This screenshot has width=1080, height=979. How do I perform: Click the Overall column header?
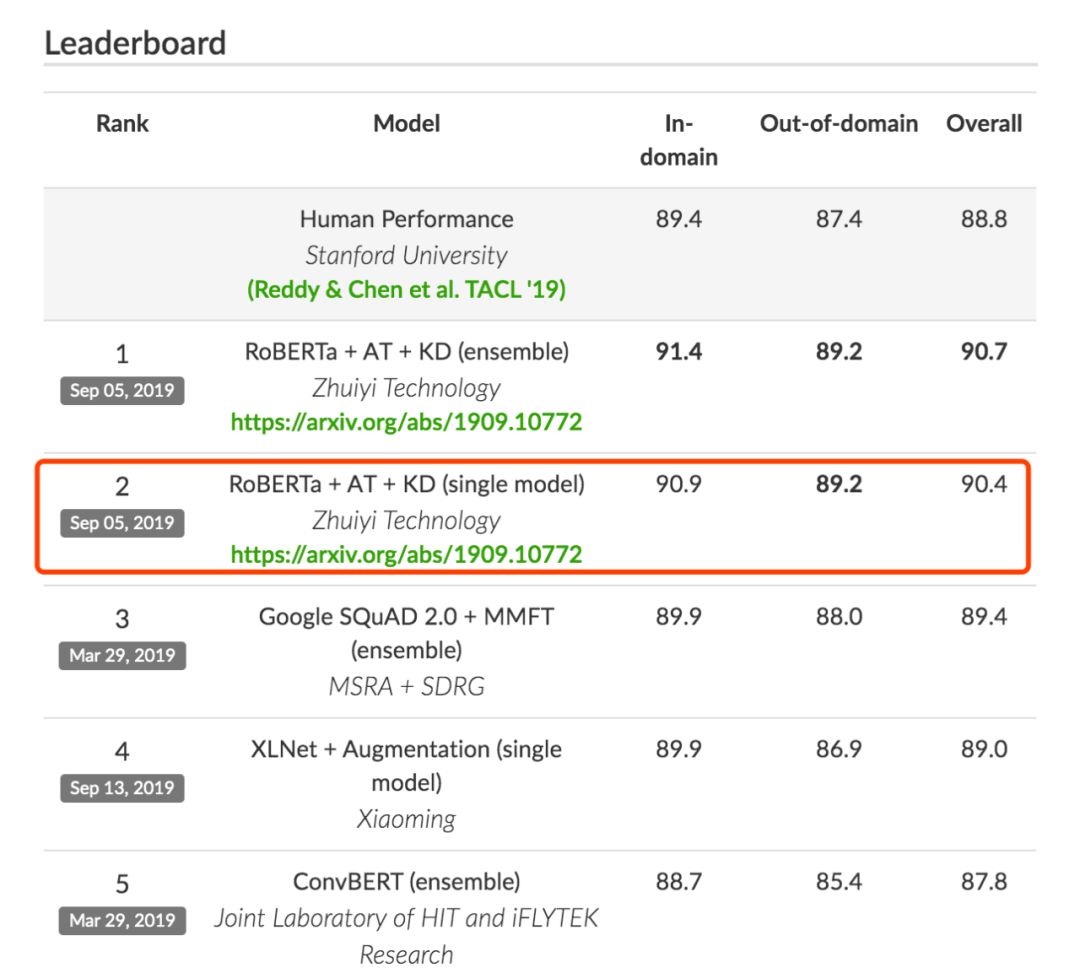[x=984, y=124]
